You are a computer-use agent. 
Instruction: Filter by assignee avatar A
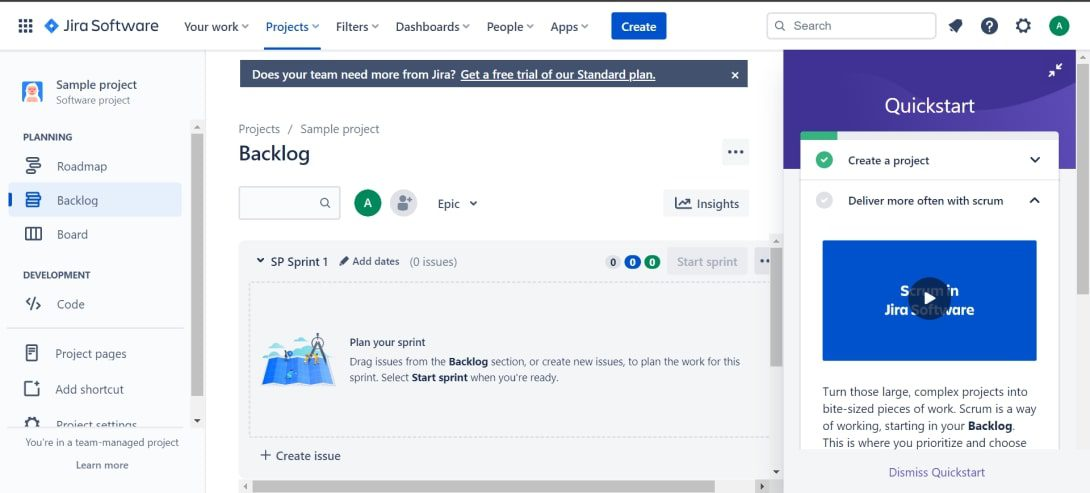[x=368, y=203]
